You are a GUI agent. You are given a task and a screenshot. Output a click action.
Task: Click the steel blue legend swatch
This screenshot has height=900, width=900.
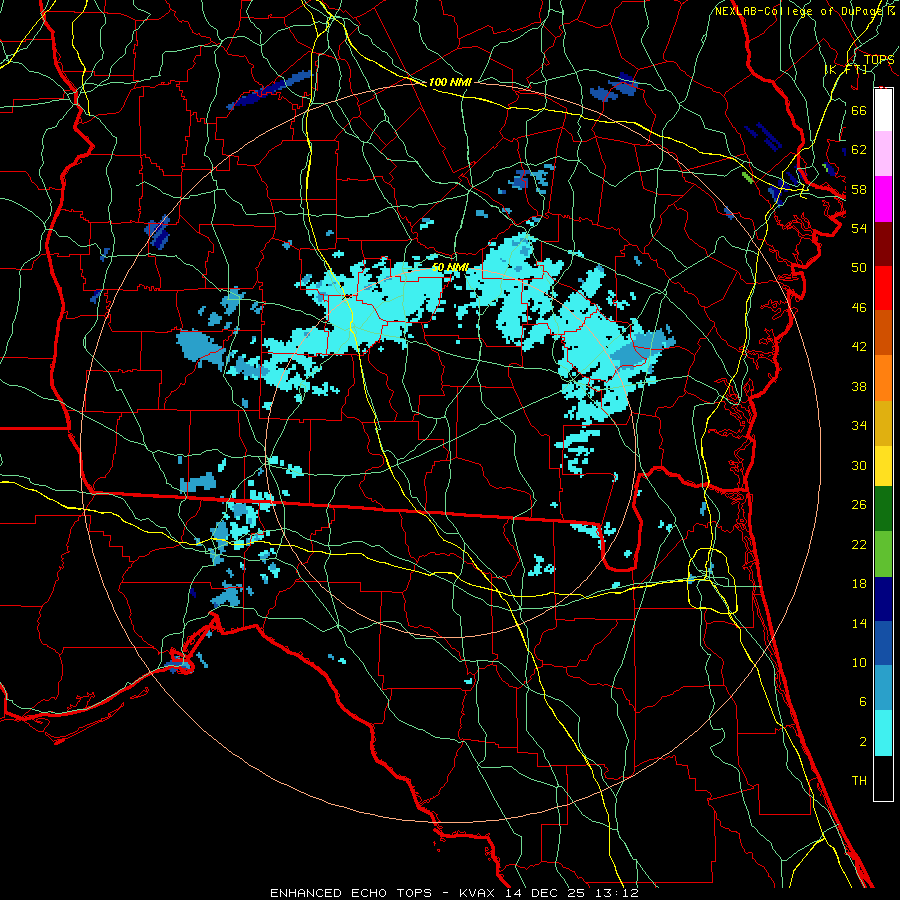click(883, 688)
